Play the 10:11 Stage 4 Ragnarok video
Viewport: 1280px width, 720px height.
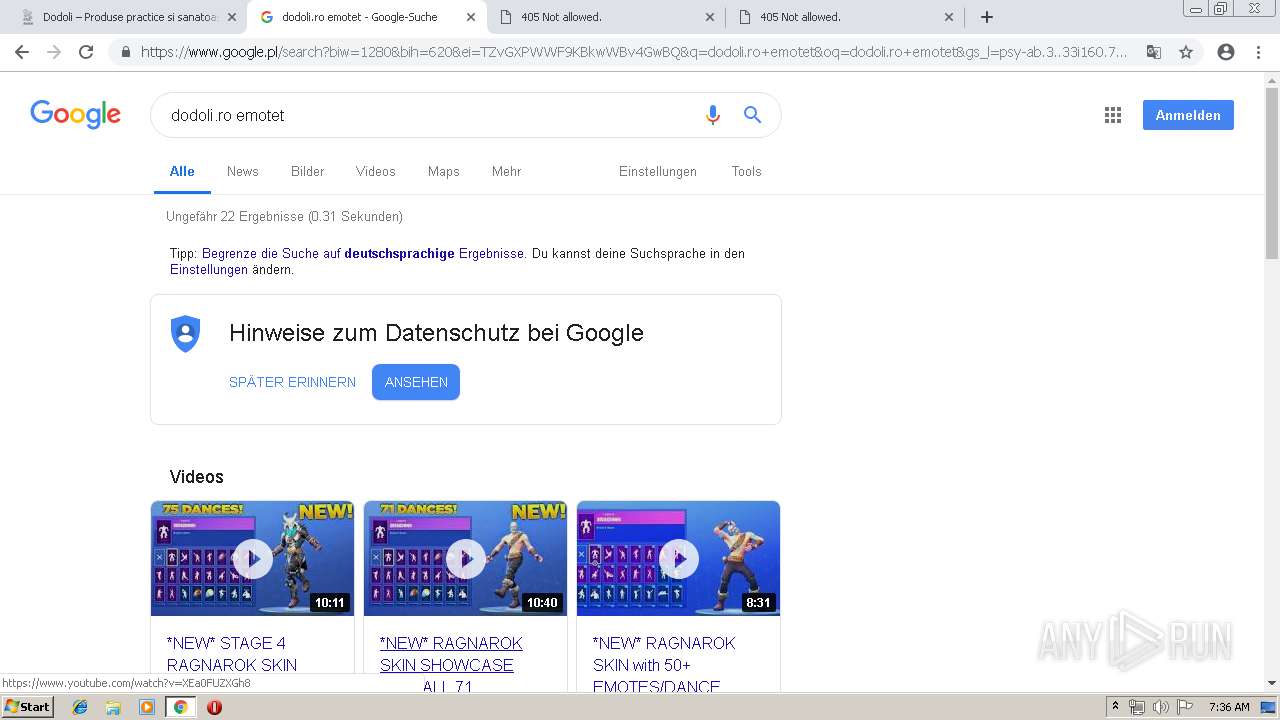coord(252,558)
